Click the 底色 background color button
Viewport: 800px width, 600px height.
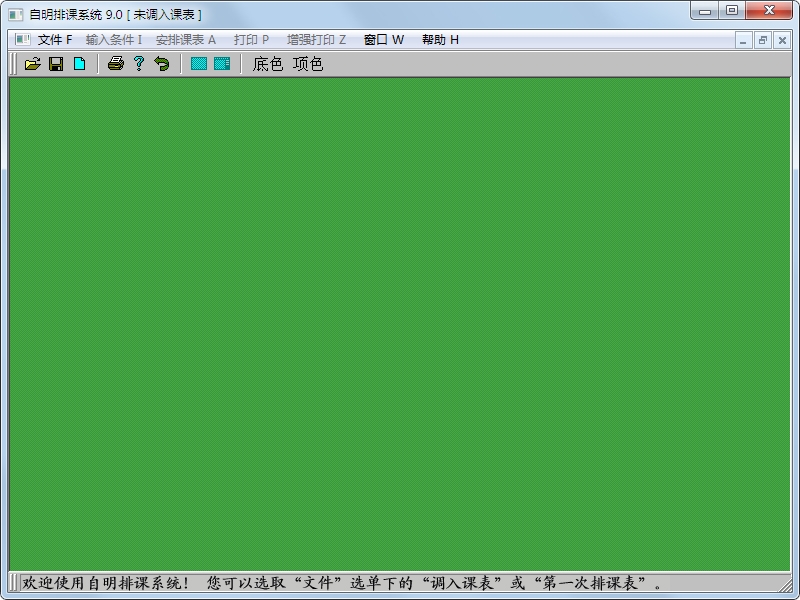(x=267, y=64)
